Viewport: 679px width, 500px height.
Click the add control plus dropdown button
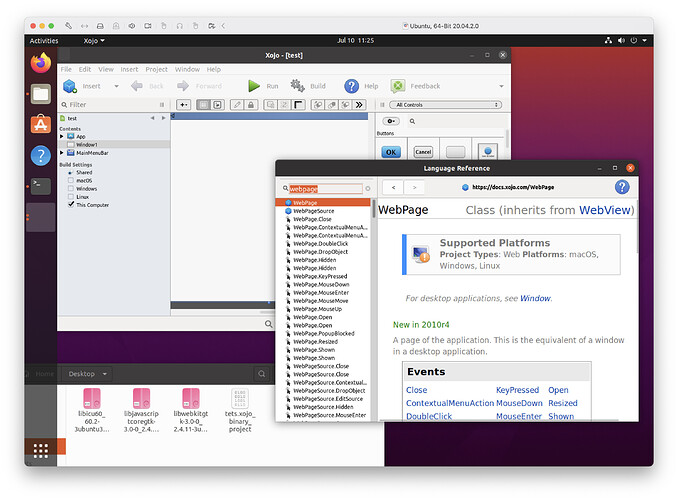click(x=184, y=105)
